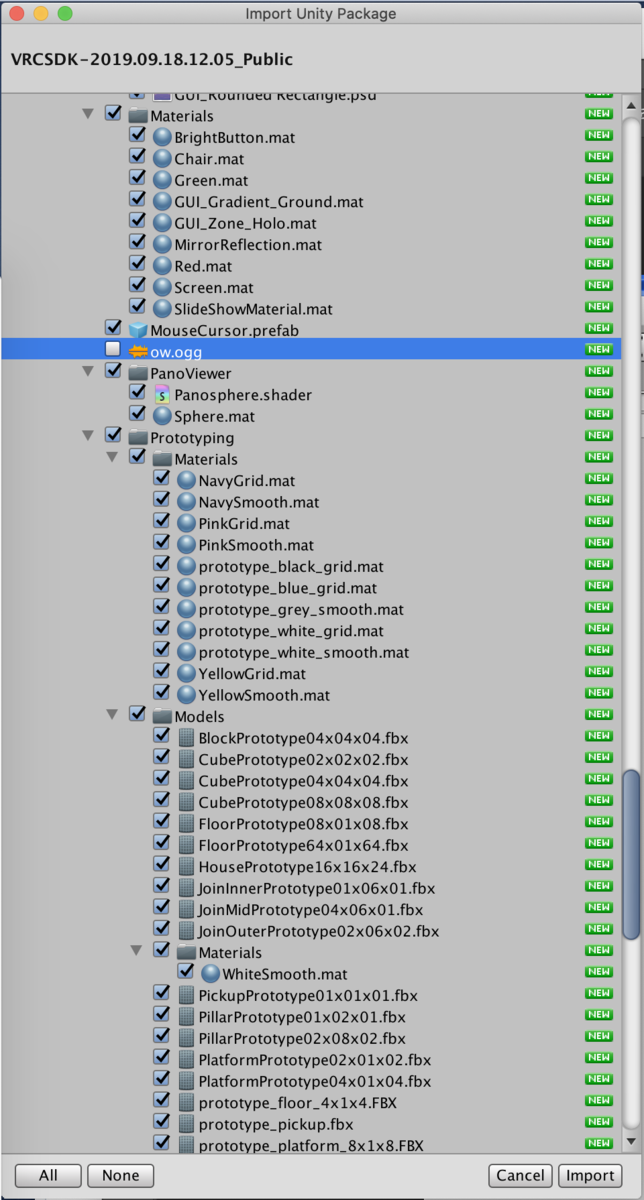The width and height of the screenshot is (644, 1200).
Task: Uncheck the Green.mat checkbox
Action: point(137,178)
